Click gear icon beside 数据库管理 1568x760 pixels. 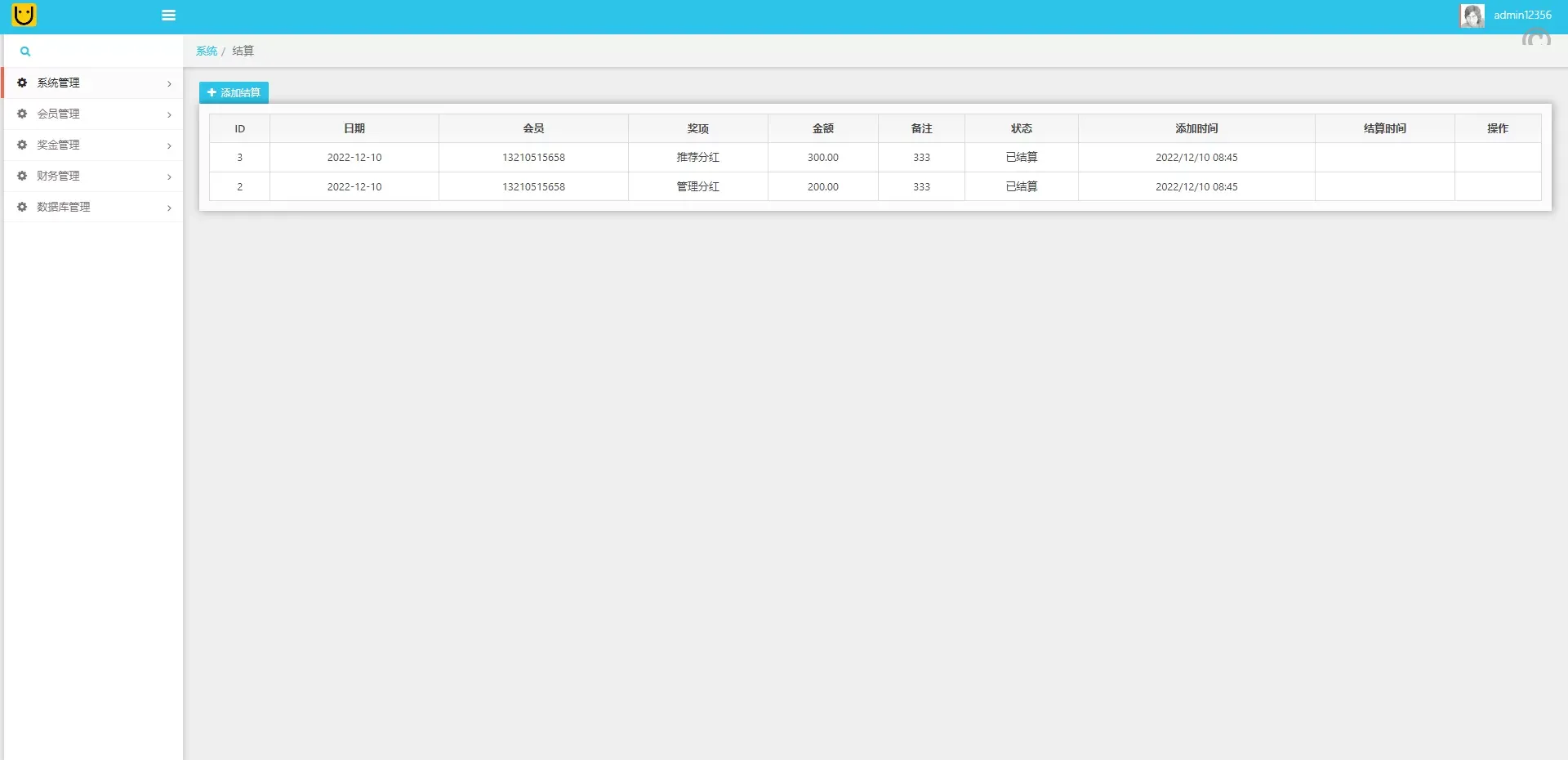[22, 207]
